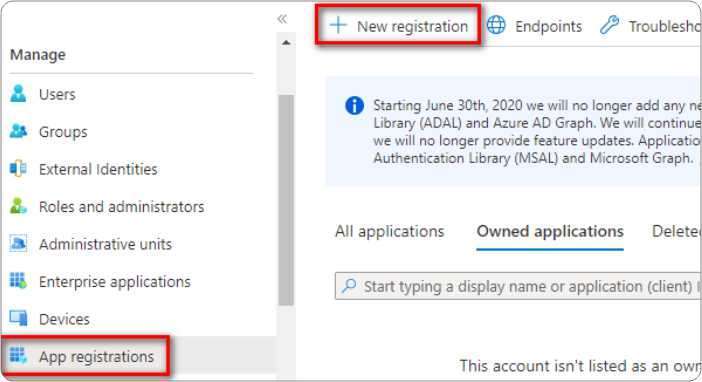Image resolution: width=702 pixels, height=382 pixels.
Task: Click the App registrations grid icon
Action: (x=18, y=355)
